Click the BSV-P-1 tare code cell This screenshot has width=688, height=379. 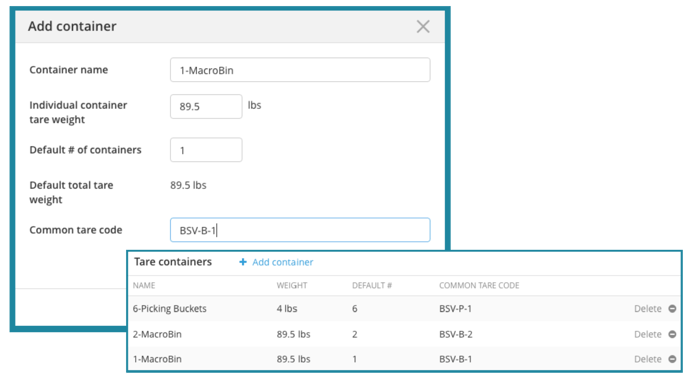click(455, 309)
